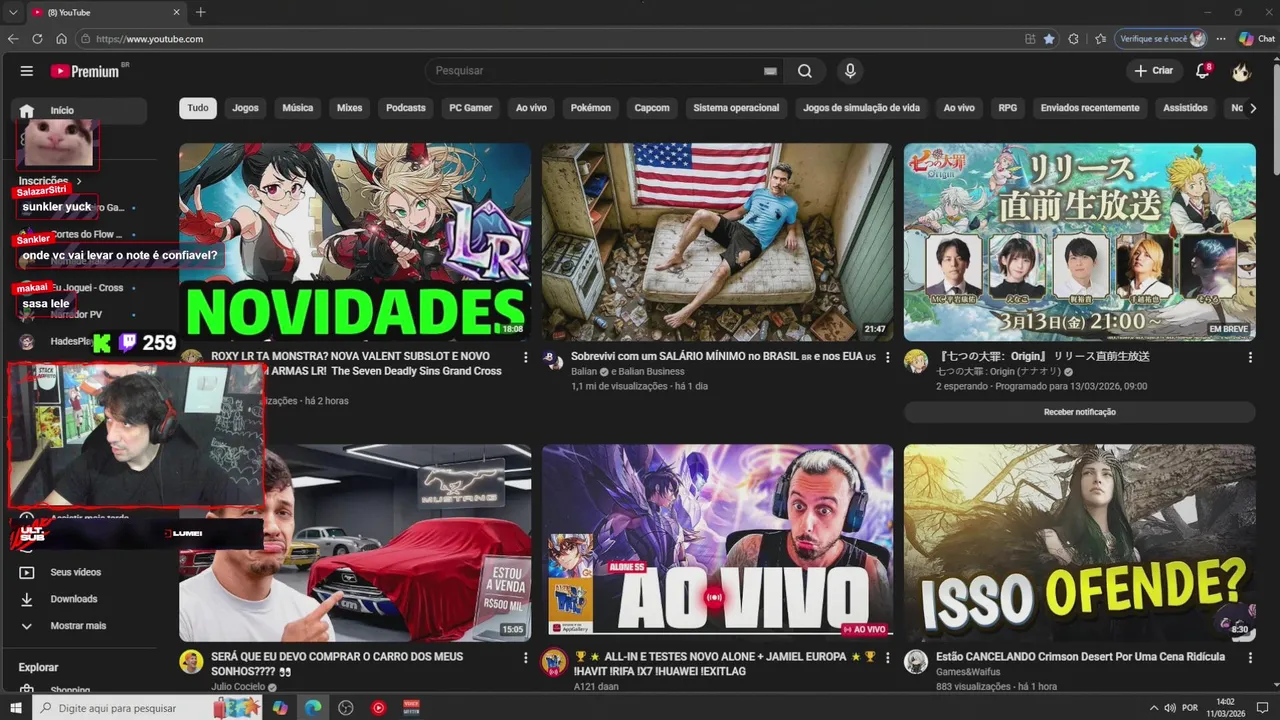Image resolution: width=1280 pixels, height=720 pixels.
Task: Open the video title Estão CANCELANDO Crimson Desert
Action: (1080, 657)
